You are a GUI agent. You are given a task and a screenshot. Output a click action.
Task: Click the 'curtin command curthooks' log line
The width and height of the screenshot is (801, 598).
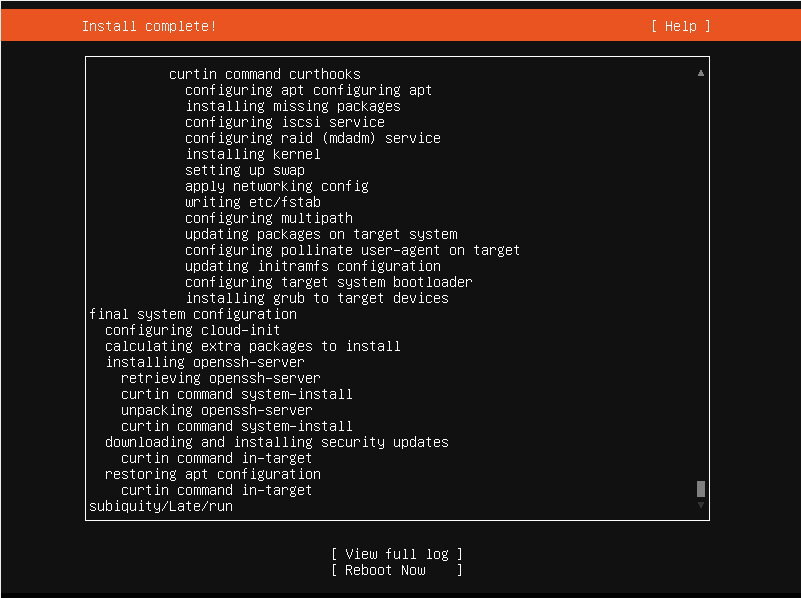[x=265, y=74]
